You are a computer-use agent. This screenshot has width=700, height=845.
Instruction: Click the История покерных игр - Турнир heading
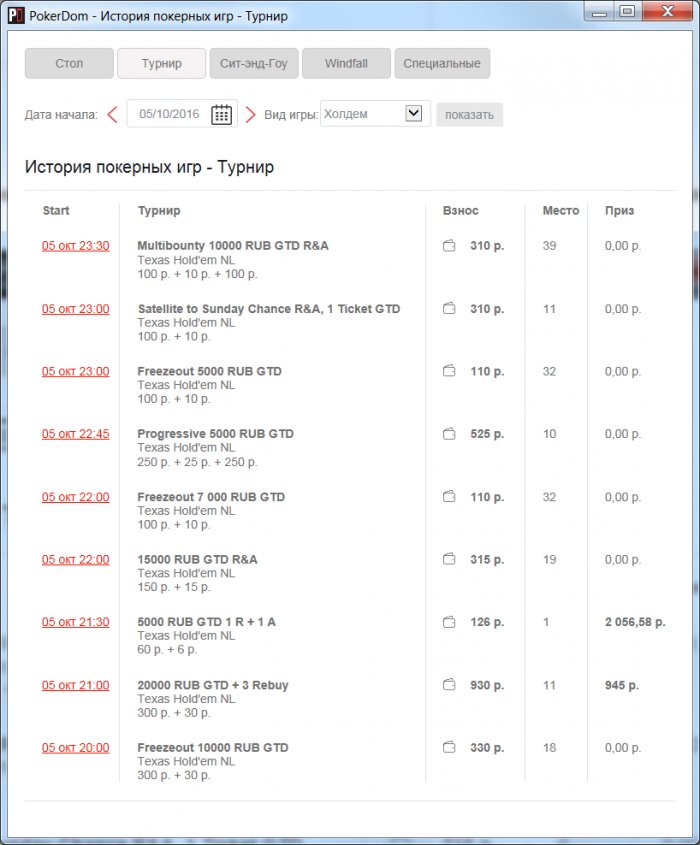point(149,167)
